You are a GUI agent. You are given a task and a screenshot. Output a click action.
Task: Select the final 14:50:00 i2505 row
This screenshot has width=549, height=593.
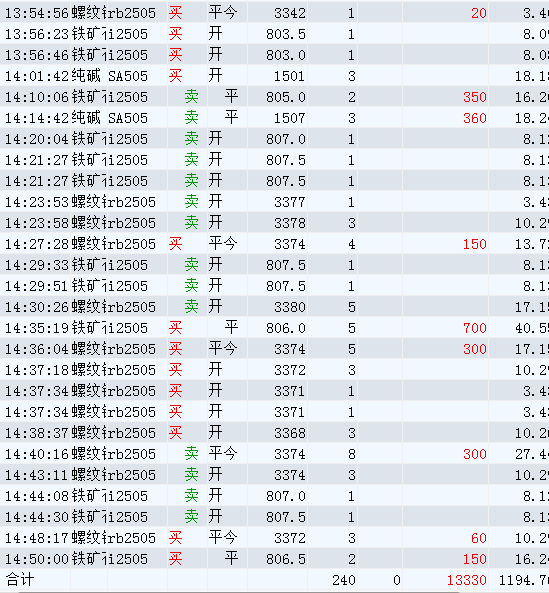coord(274,559)
